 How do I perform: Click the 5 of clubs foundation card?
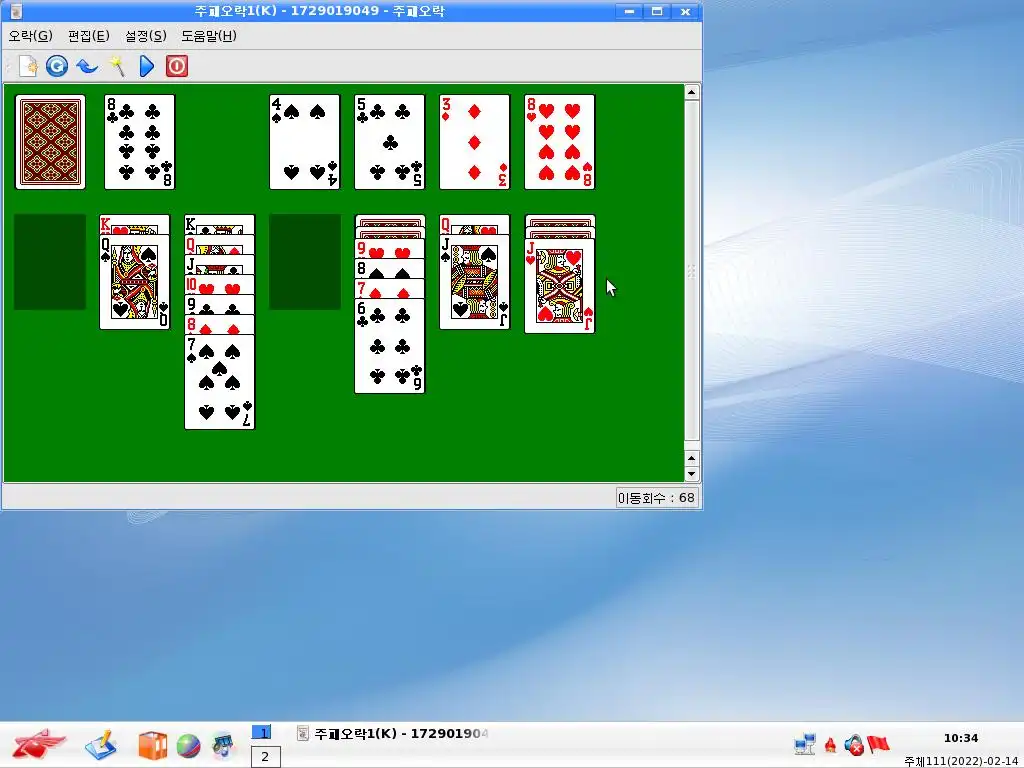(x=390, y=142)
